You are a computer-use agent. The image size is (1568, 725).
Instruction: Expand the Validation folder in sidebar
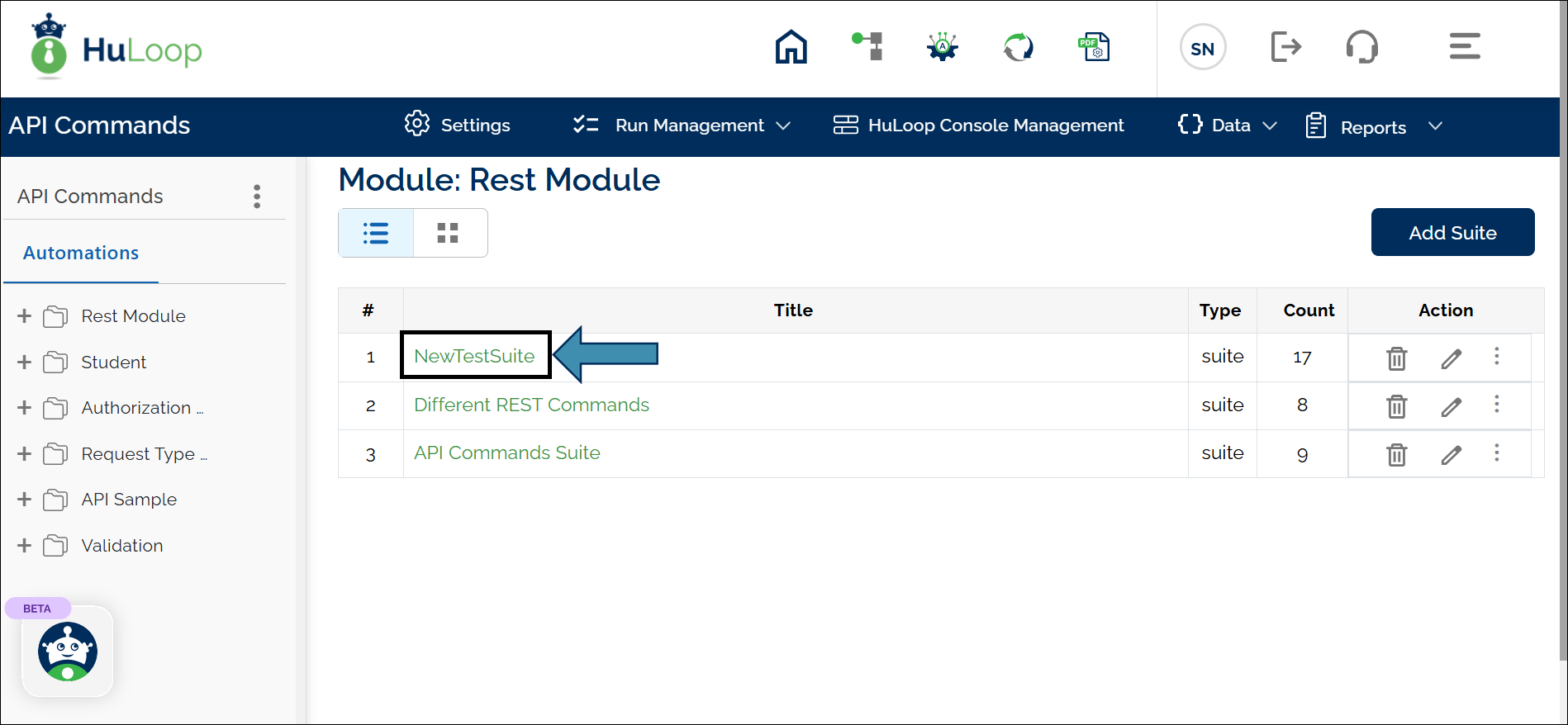click(x=25, y=546)
